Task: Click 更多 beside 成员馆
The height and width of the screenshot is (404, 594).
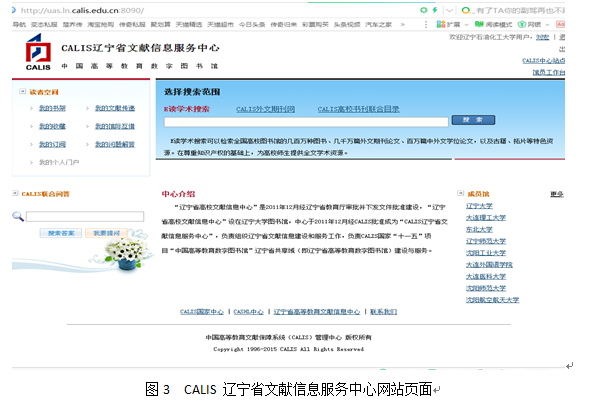Action: tap(557, 194)
